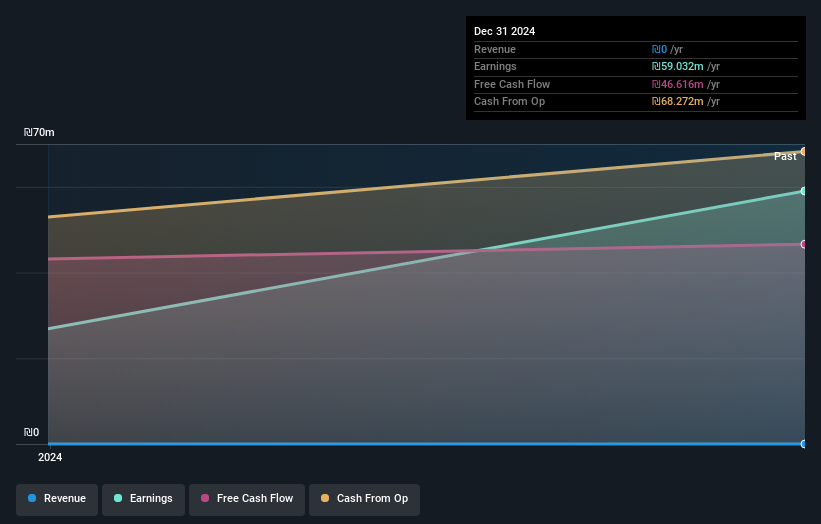Click the Earnings row label in tooltip
Viewport: 821px width, 524px height.
point(495,66)
